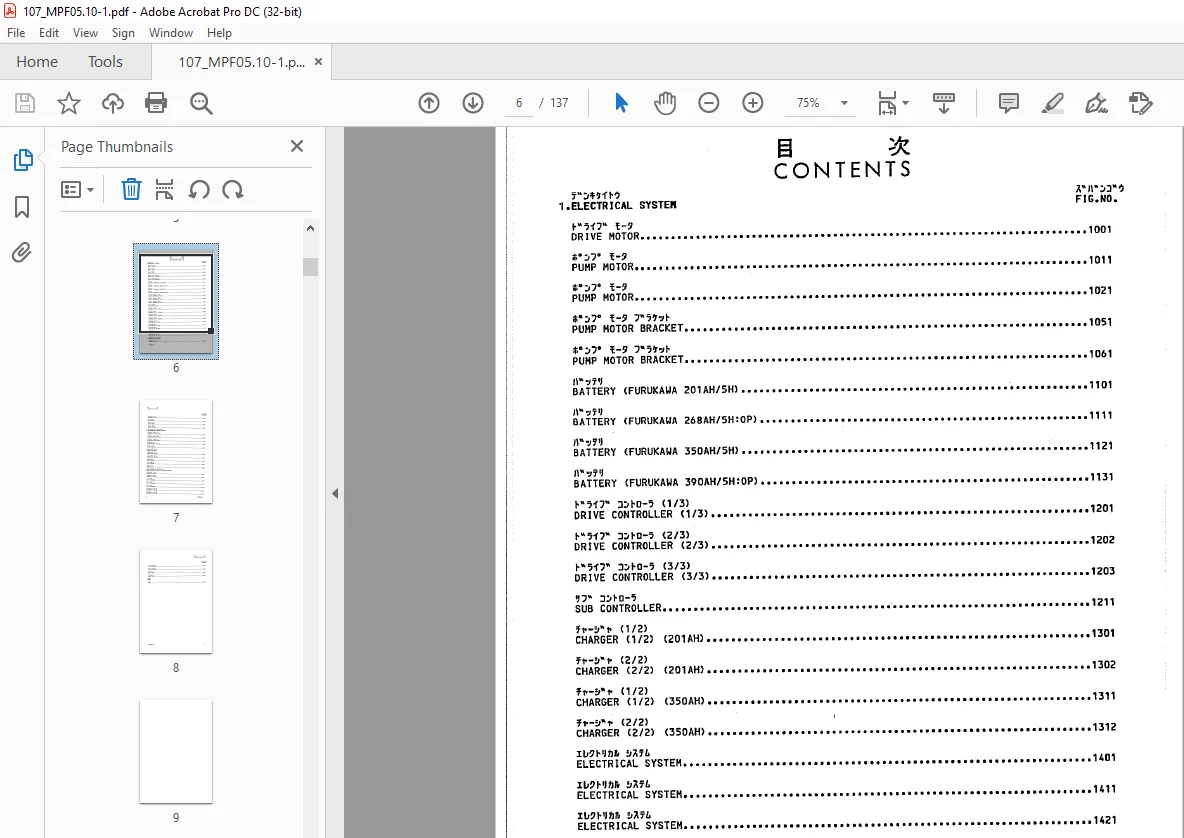Click the upload to cloud icon
1184x838 pixels.
pos(113,103)
